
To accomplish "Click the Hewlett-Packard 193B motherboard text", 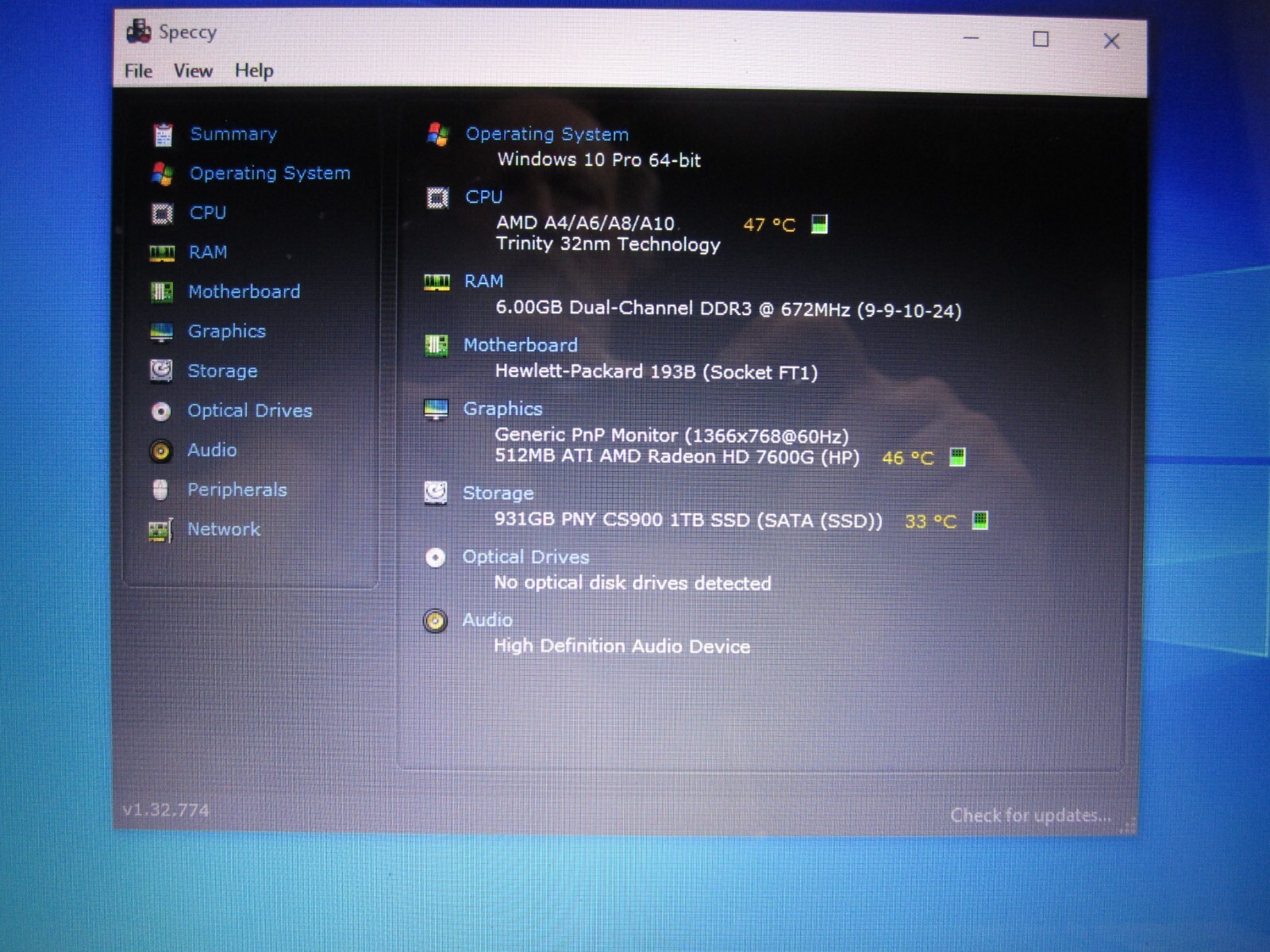I will (x=656, y=371).
